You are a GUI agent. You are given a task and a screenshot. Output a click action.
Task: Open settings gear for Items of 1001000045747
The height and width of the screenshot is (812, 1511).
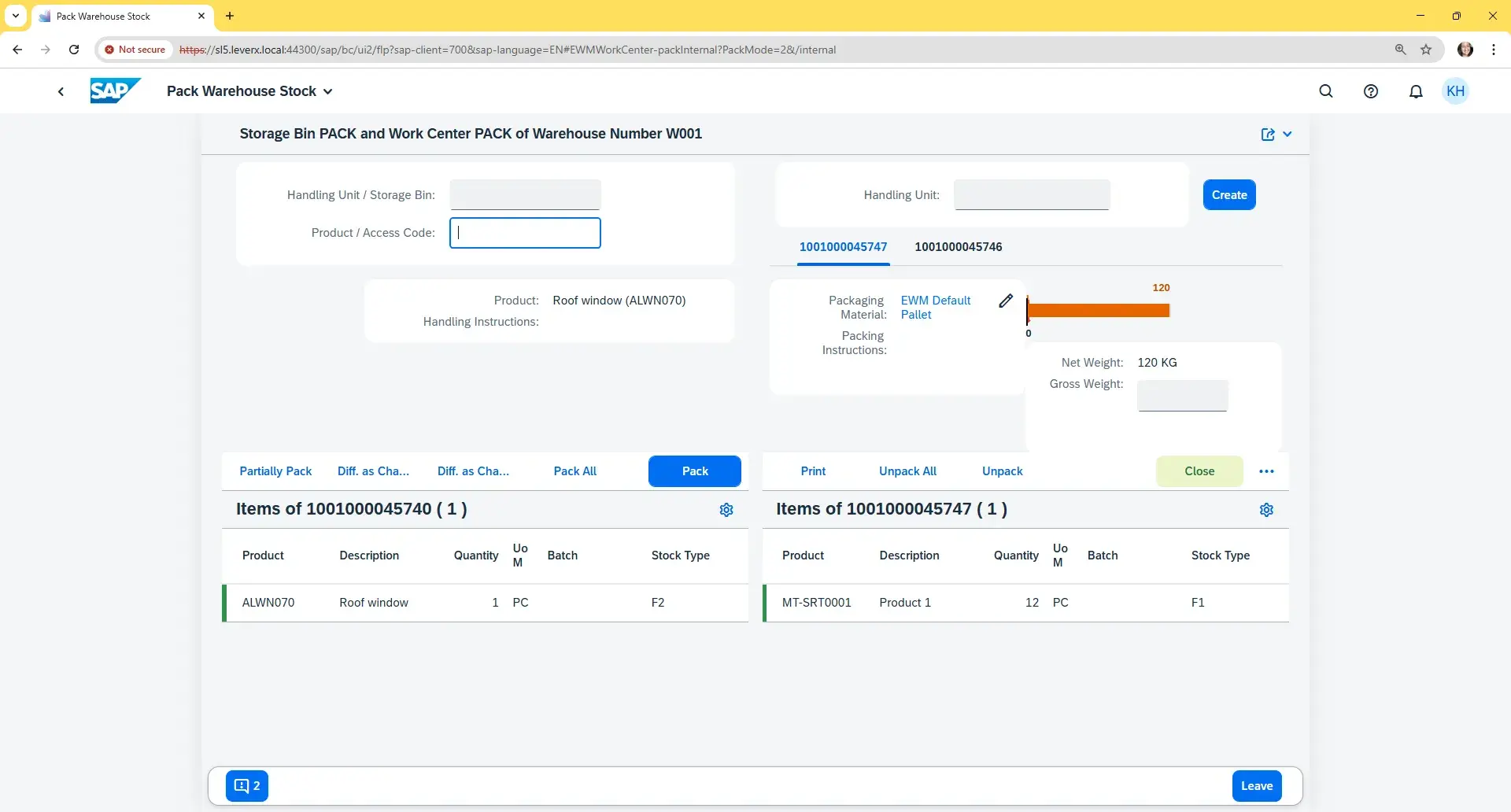click(1266, 510)
